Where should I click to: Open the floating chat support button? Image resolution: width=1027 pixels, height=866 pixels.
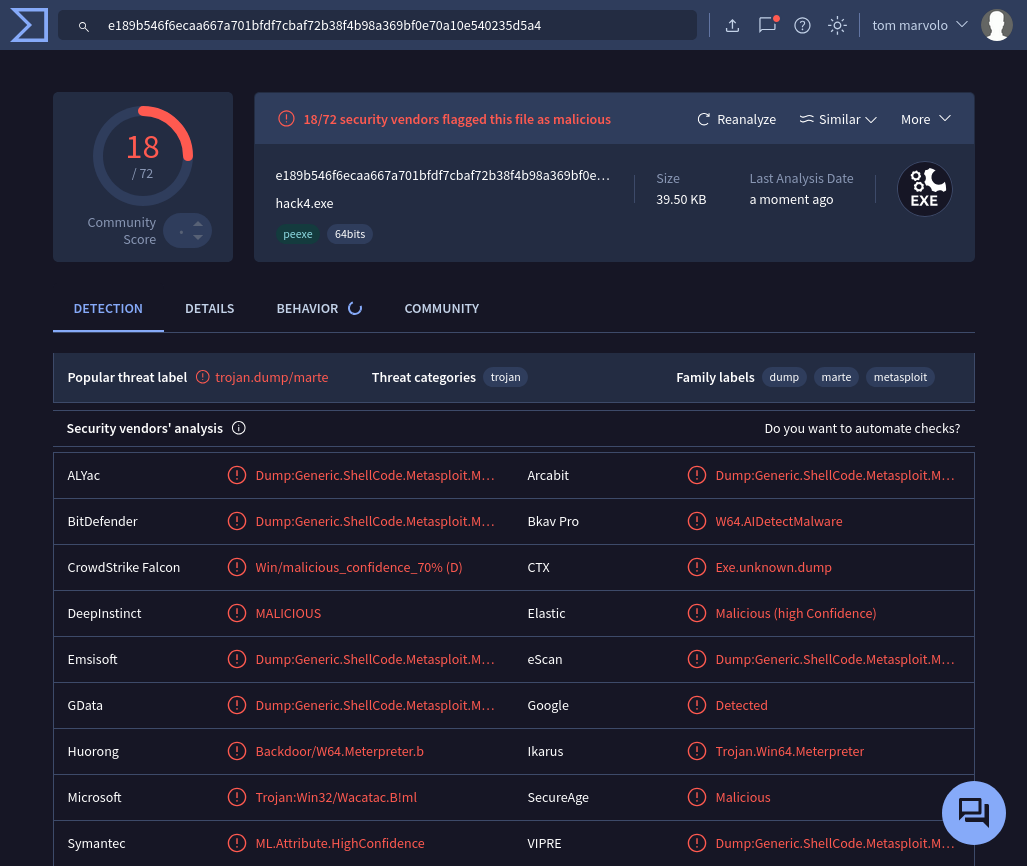tap(973, 813)
